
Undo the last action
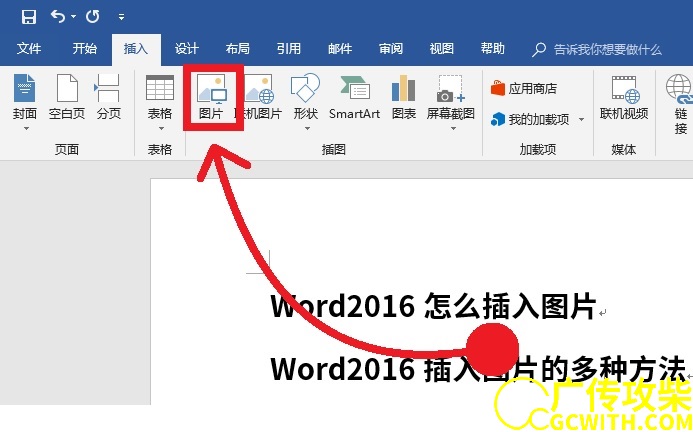point(58,17)
